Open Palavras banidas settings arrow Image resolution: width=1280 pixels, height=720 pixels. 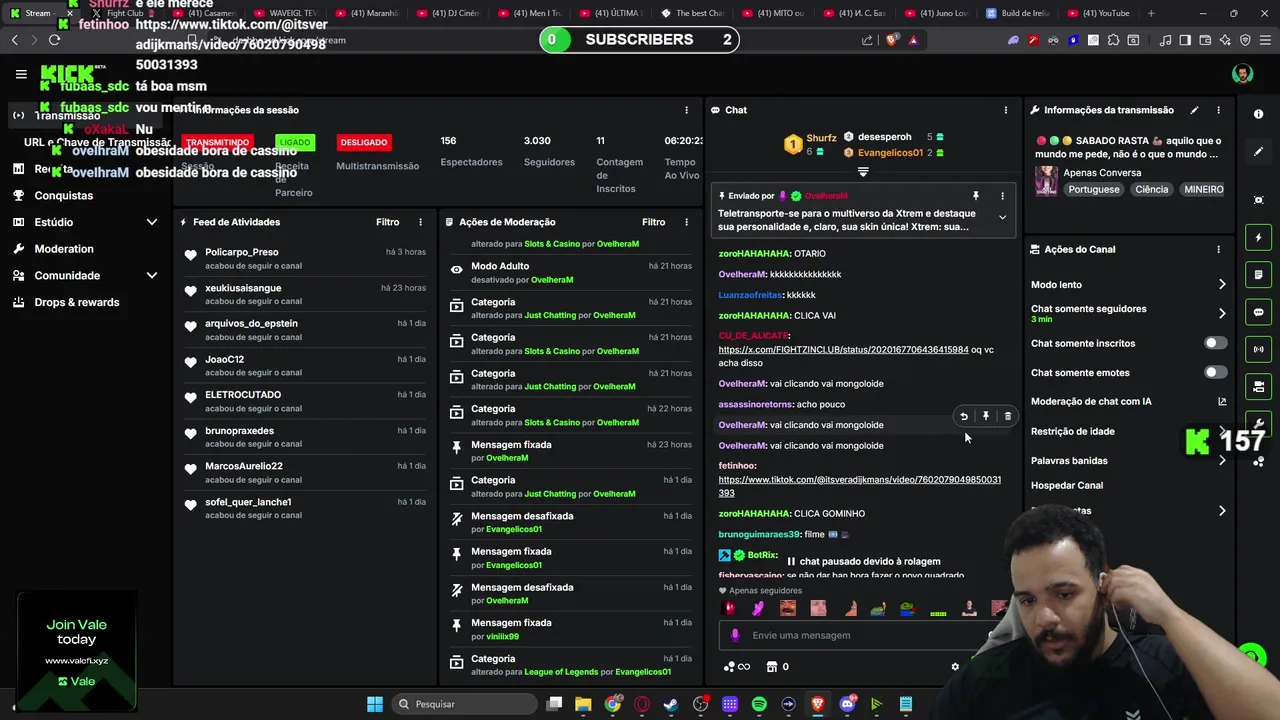point(1222,461)
